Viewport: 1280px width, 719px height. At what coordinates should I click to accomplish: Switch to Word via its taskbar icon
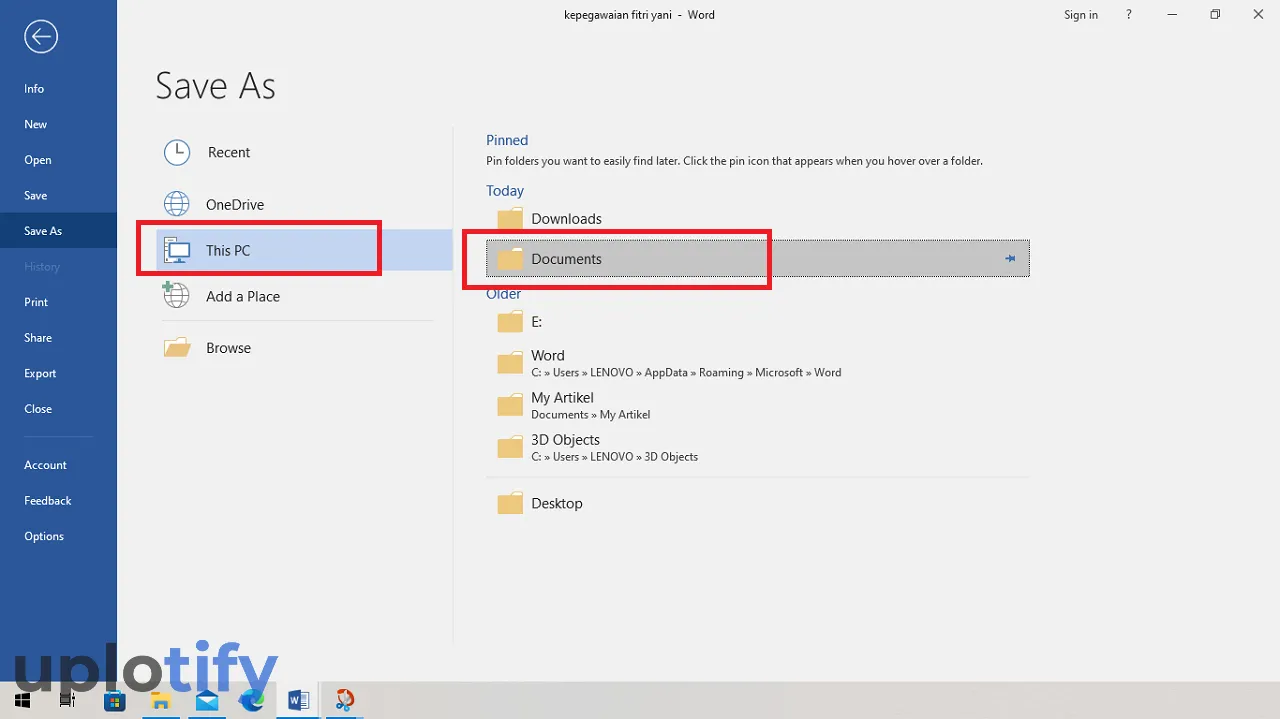[x=298, y=700]
